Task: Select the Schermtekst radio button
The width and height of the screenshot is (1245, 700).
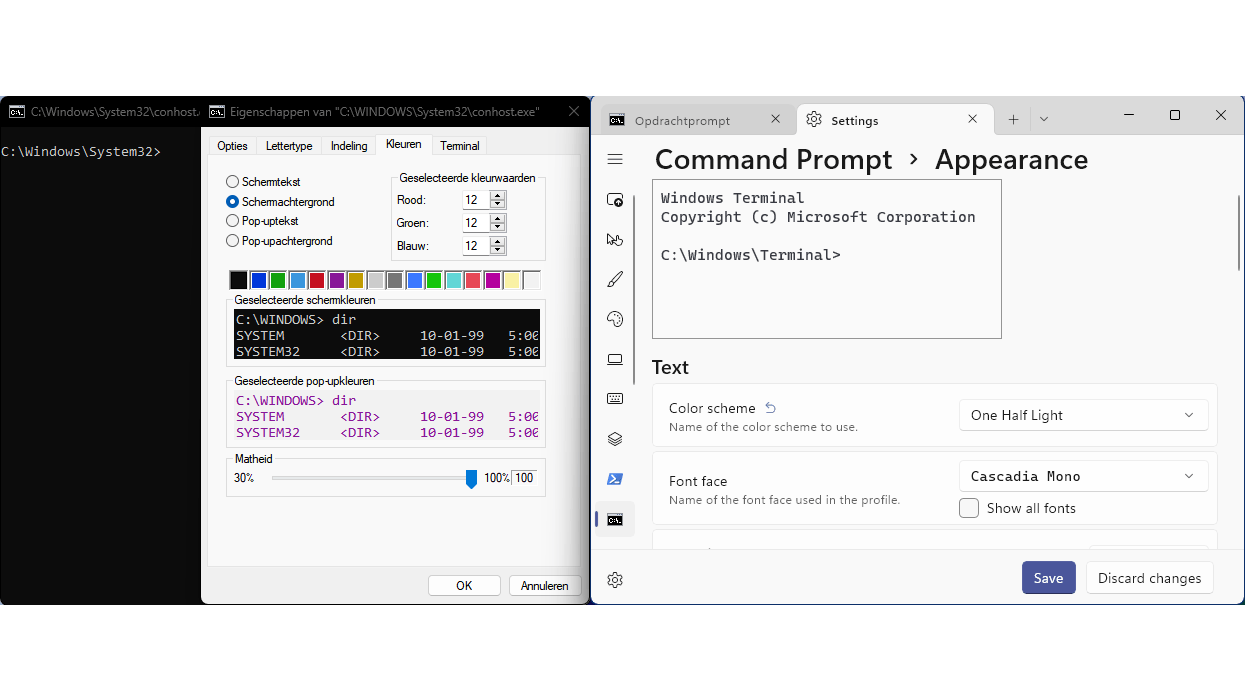Action: click(x=233, y=182)
